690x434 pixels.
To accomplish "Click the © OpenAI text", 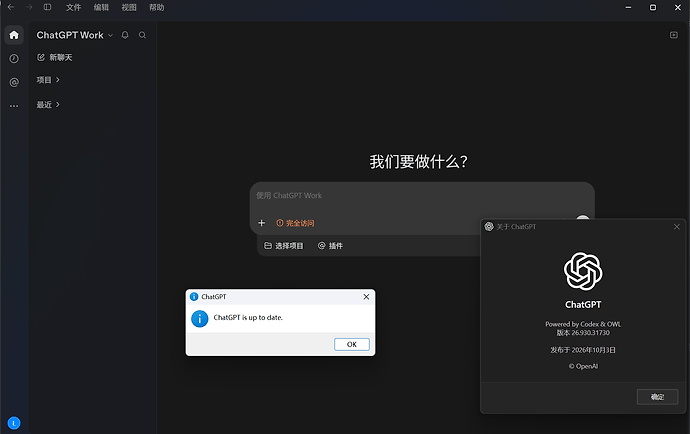I will (583, 366).
